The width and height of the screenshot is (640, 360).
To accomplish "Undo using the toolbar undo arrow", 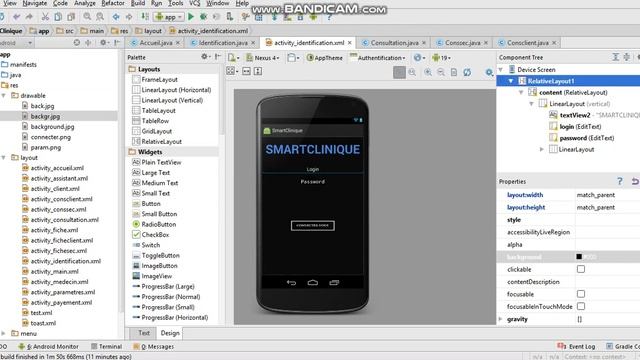I will coord(16,17).
